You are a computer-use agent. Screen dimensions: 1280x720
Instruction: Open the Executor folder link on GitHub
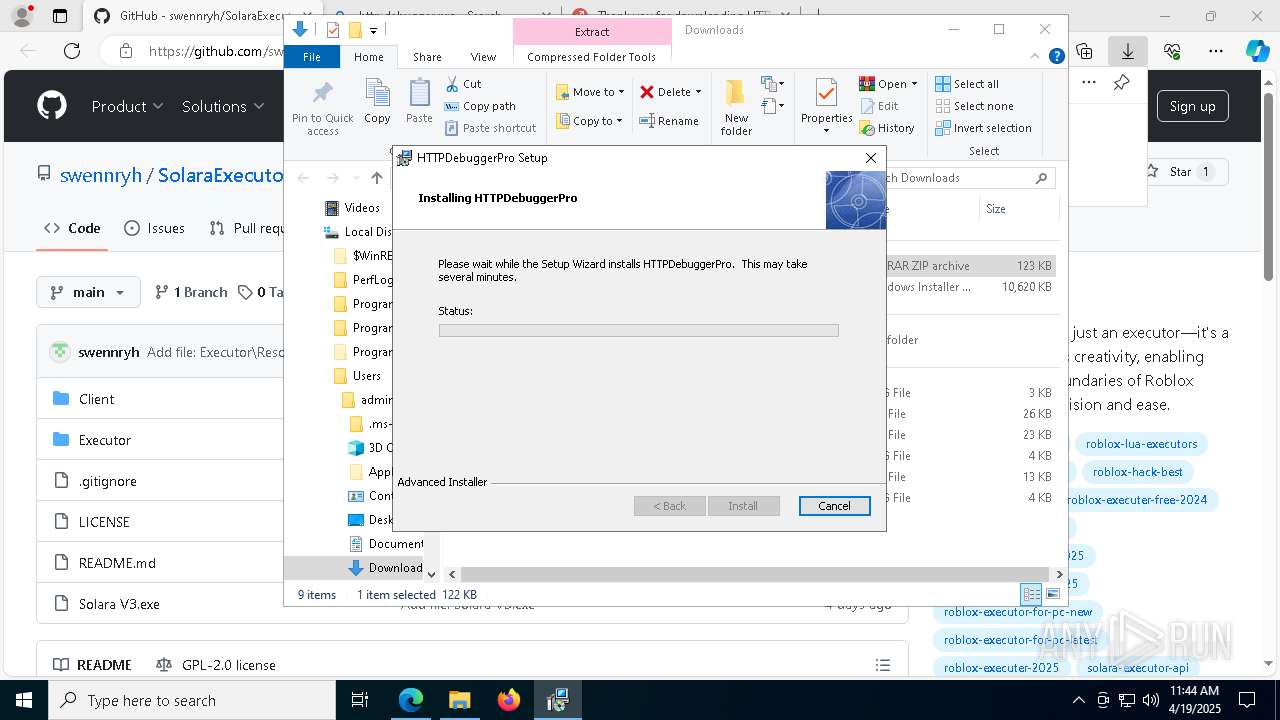coord(105,440)
